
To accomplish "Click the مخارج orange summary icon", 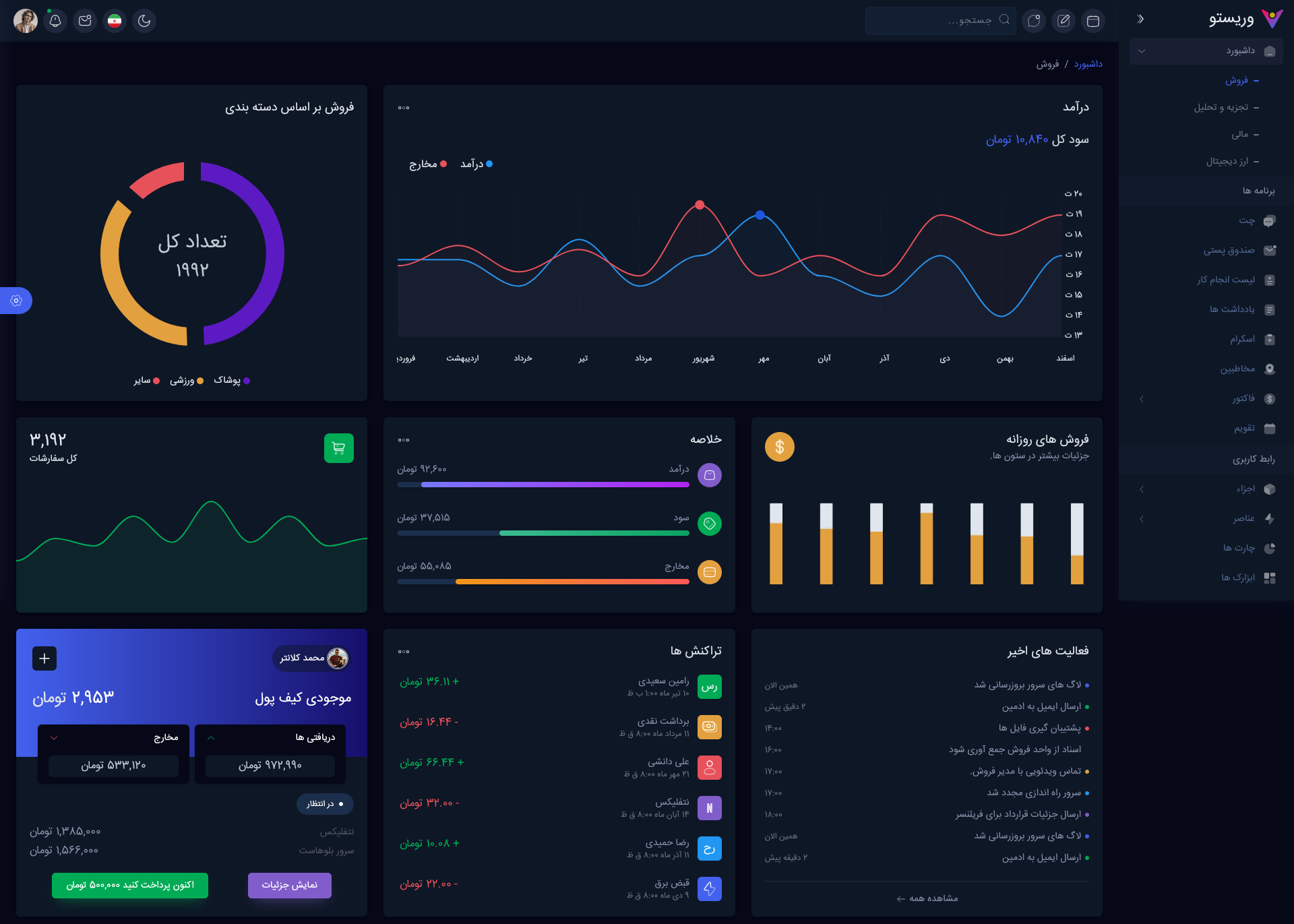I will coord(710,572).
